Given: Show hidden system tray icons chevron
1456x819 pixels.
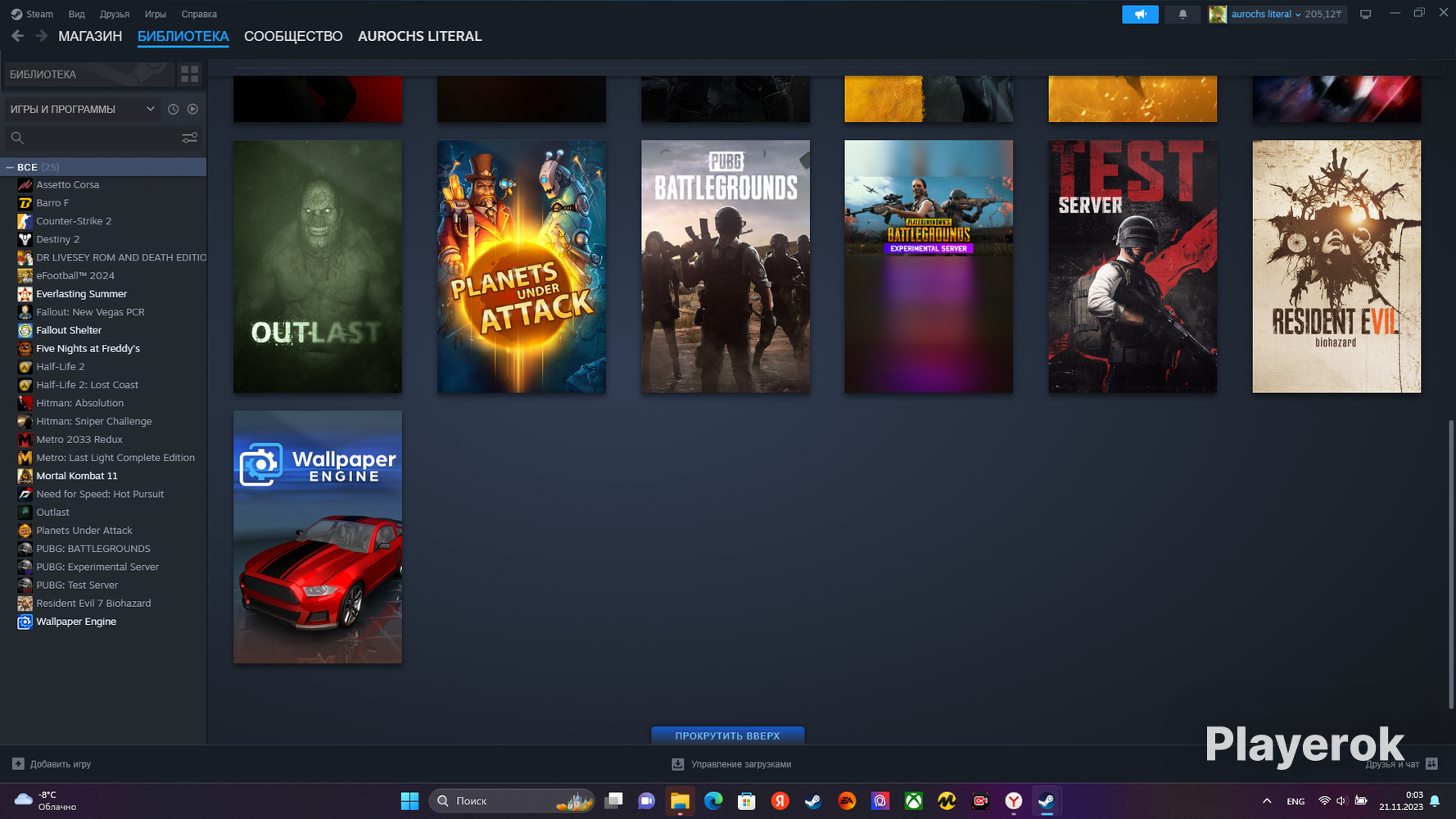Looking at the screenshot, I should pos(1267,801).
